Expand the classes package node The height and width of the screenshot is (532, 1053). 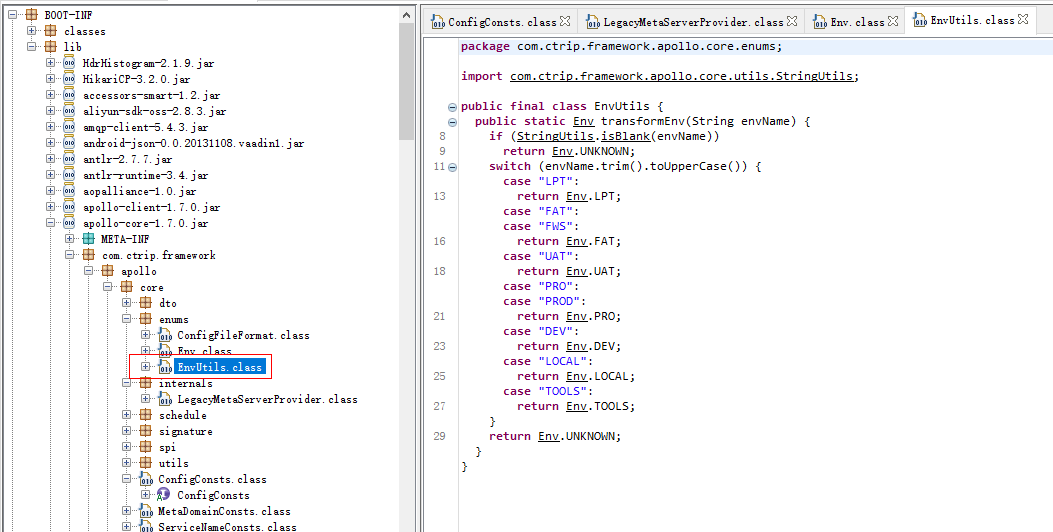pos(31,31)
